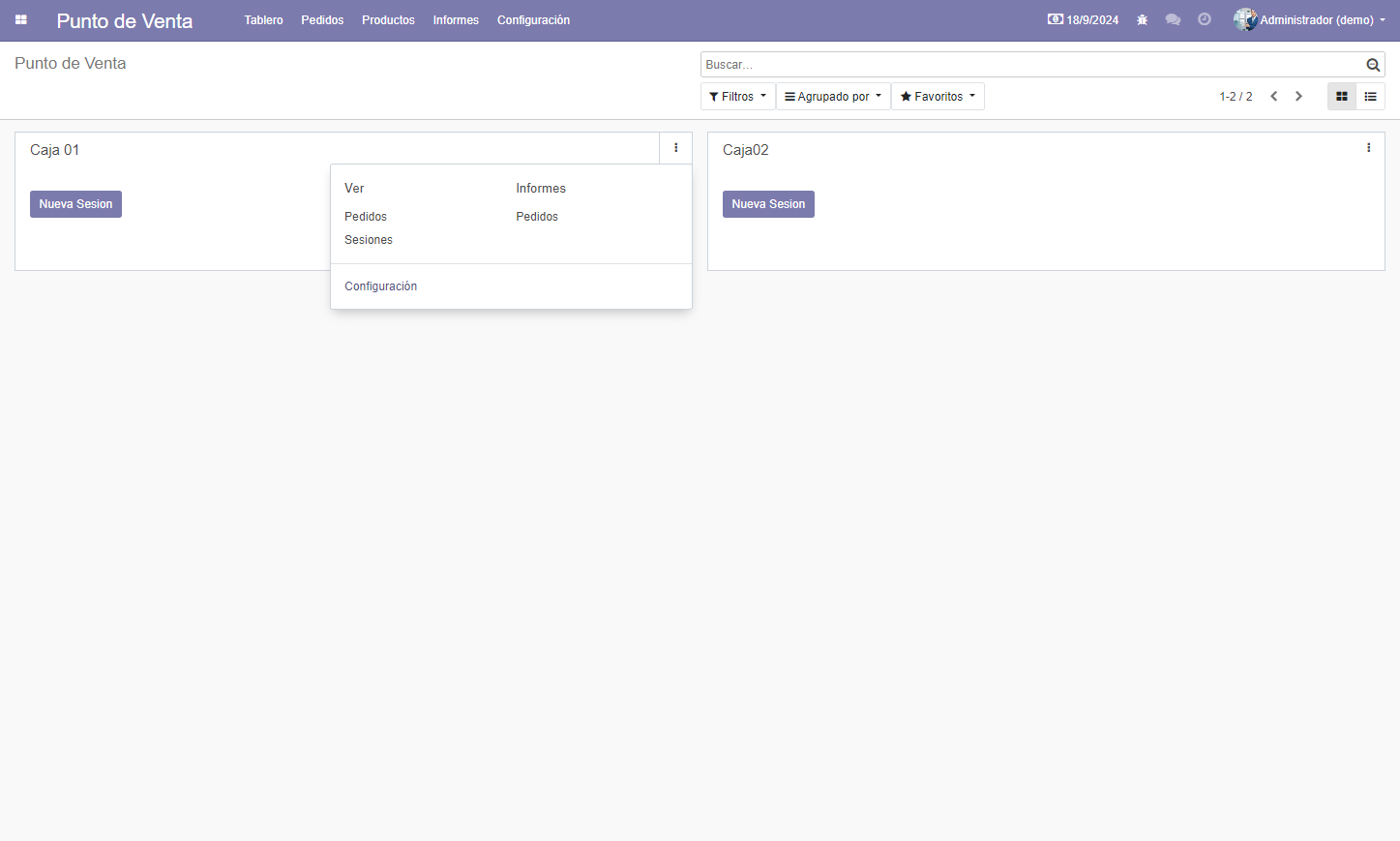
Task: Go to previous page arrow
Action: click(x=1274, y=97)
